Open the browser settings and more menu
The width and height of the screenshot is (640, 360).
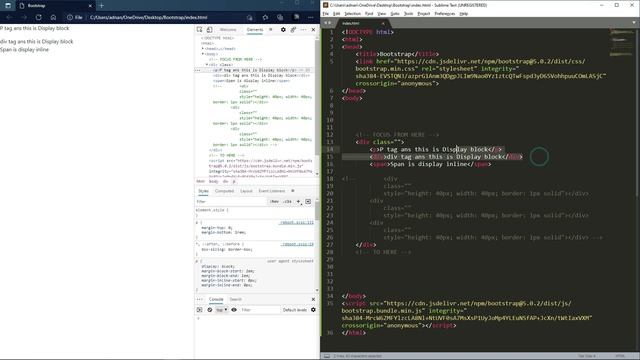click(x=311, y=18)
